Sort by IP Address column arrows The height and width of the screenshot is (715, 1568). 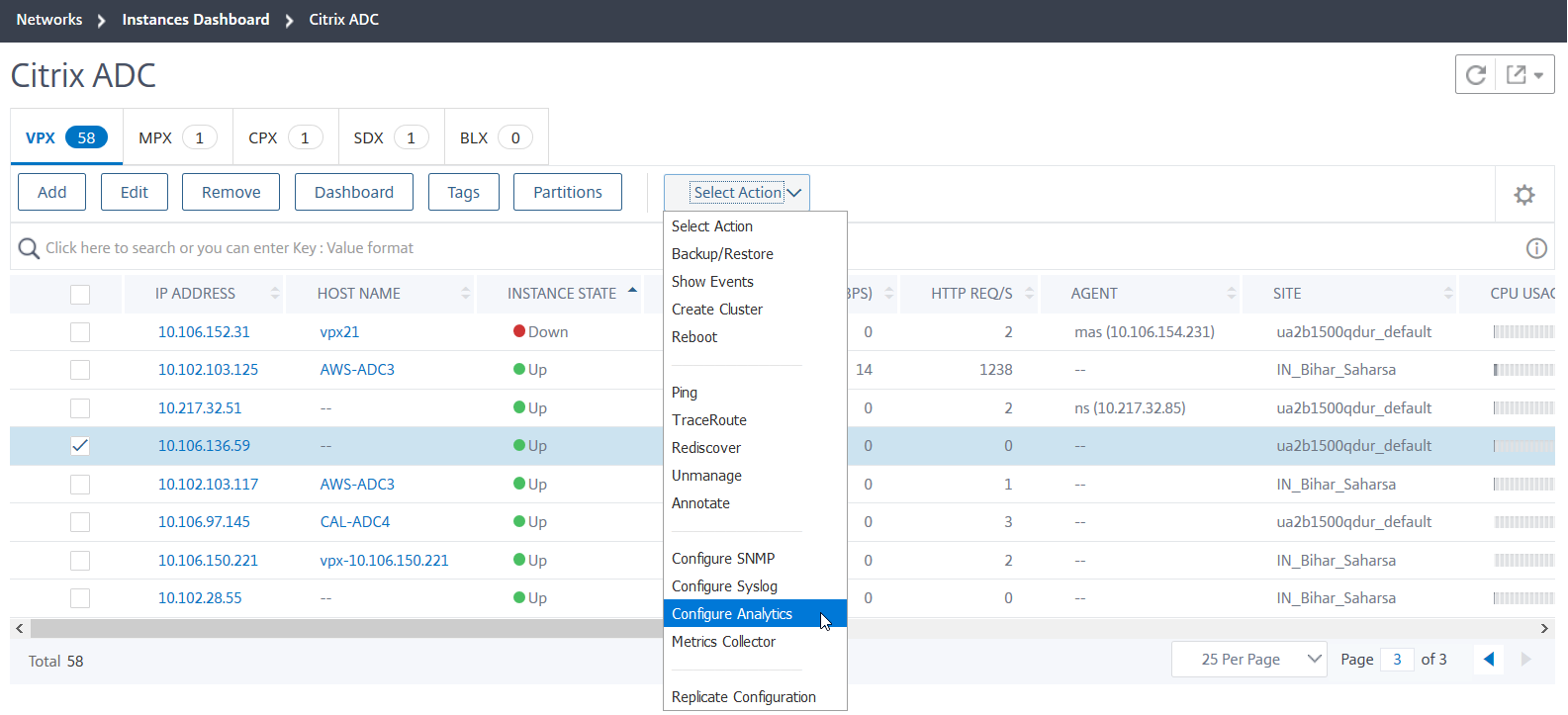click(275, 294)
